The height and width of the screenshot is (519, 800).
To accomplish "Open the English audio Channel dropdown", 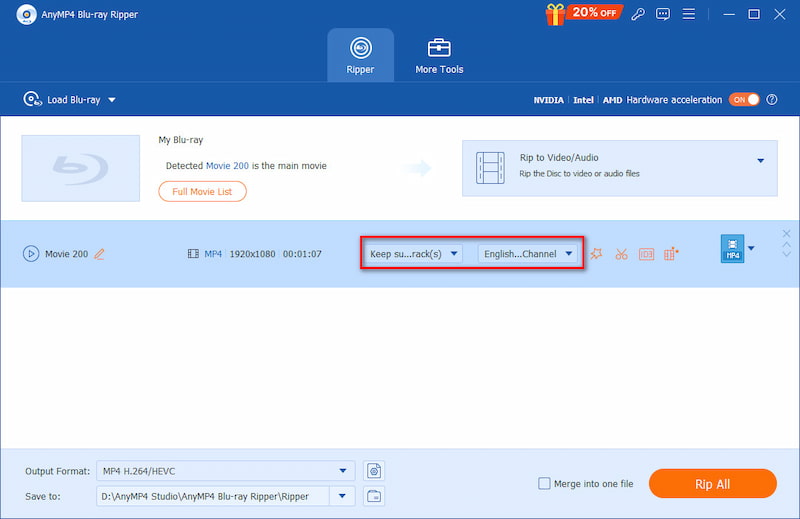I will pos(528,254).
